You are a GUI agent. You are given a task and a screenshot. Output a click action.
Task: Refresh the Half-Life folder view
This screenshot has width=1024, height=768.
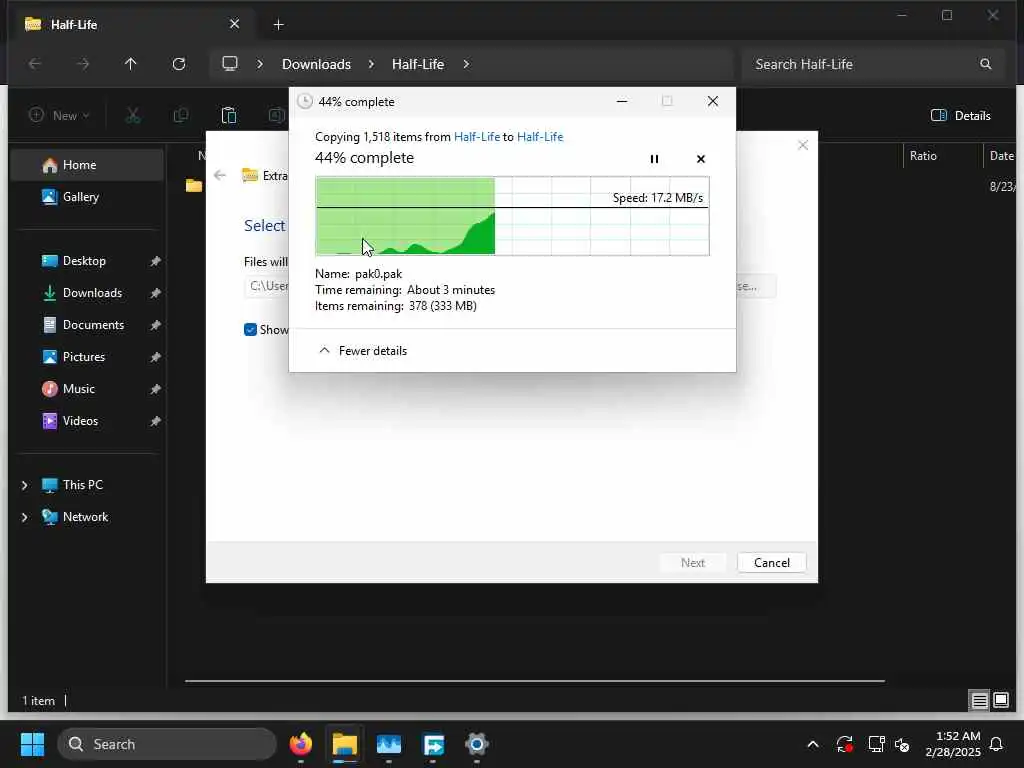click(179, 64)
